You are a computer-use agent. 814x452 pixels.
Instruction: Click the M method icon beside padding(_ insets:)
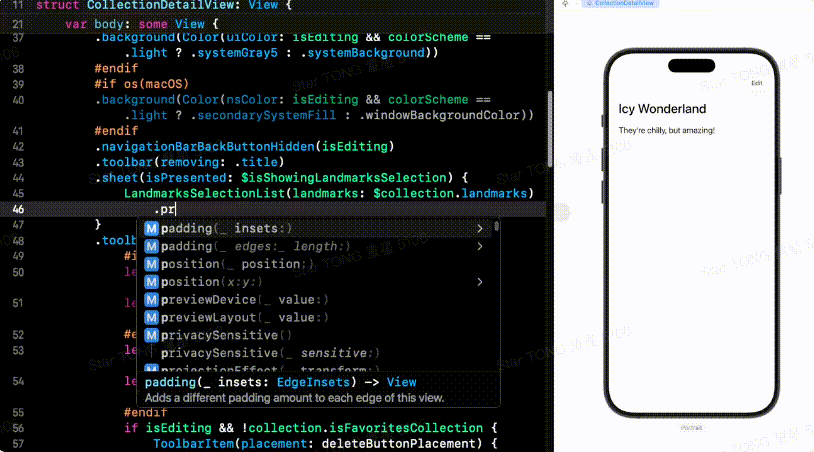(151, 228)
